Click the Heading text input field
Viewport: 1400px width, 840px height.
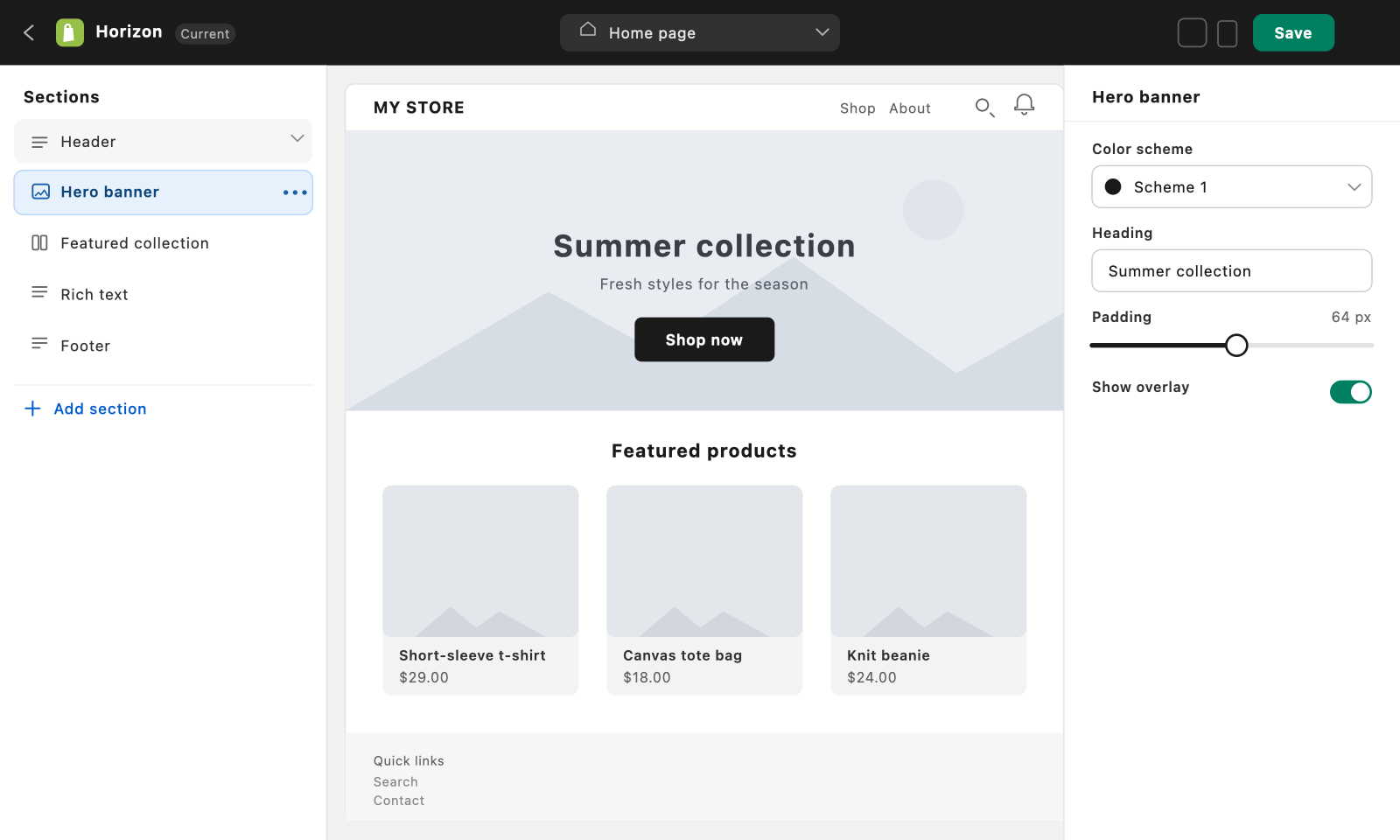1231,271
